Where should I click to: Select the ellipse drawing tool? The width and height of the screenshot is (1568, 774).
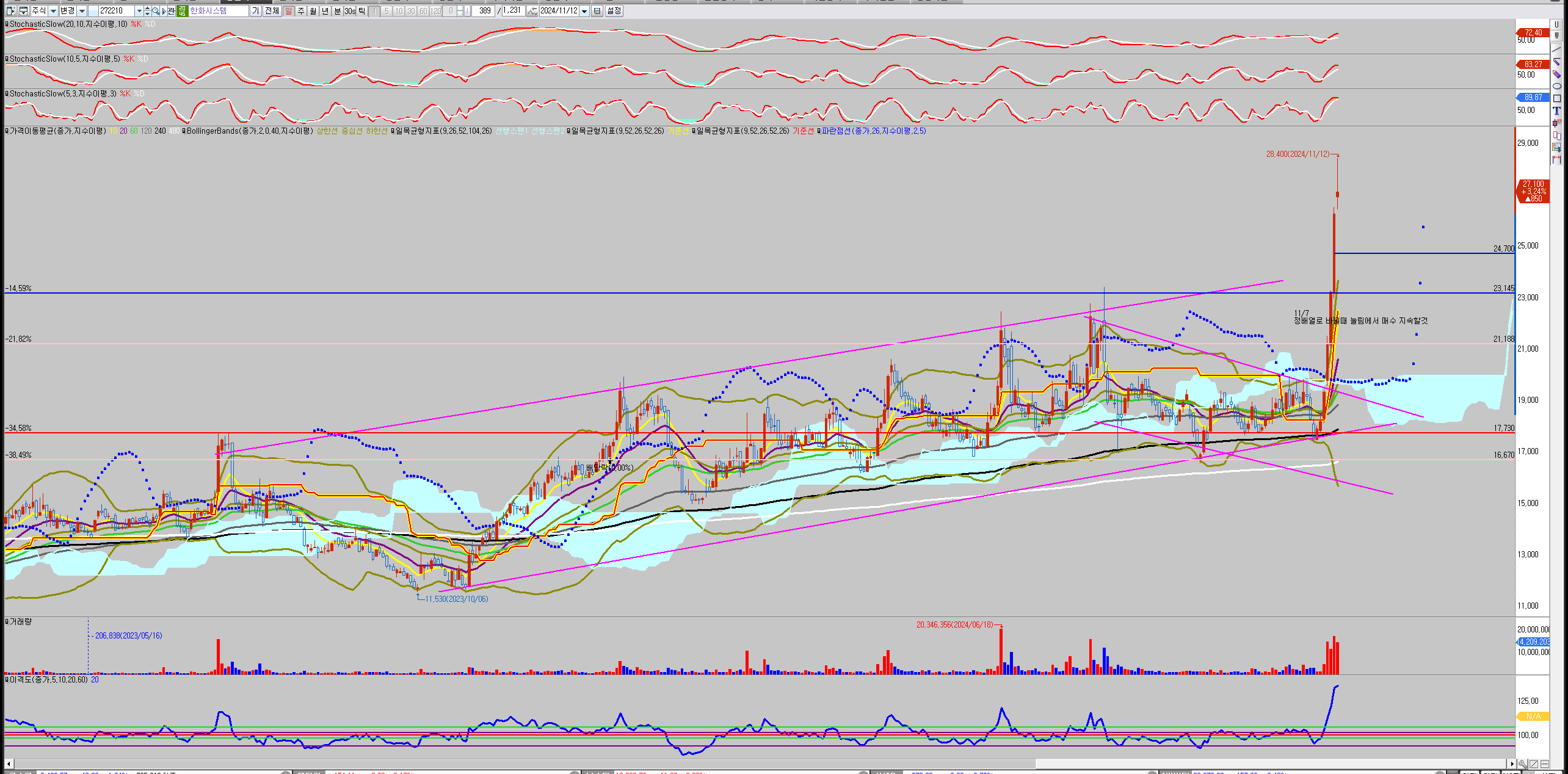[x=1556, y=86]
